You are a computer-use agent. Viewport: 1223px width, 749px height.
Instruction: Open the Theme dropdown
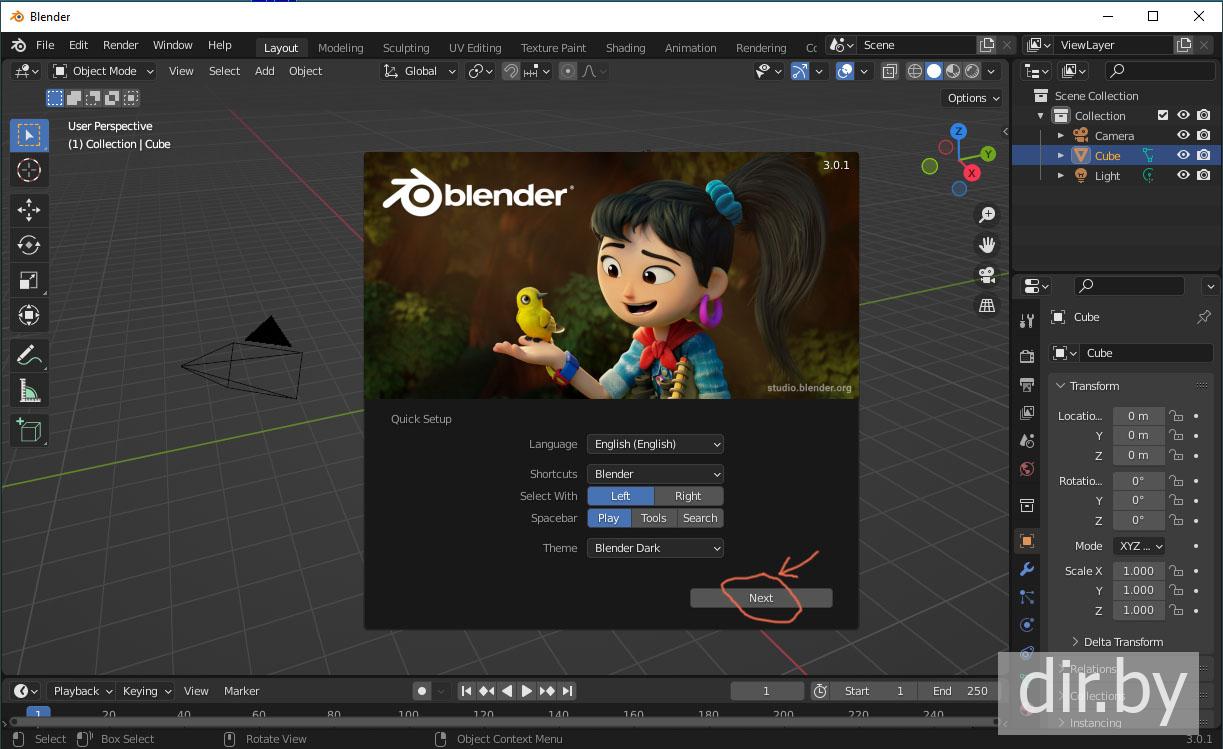[x=655, y=548]
